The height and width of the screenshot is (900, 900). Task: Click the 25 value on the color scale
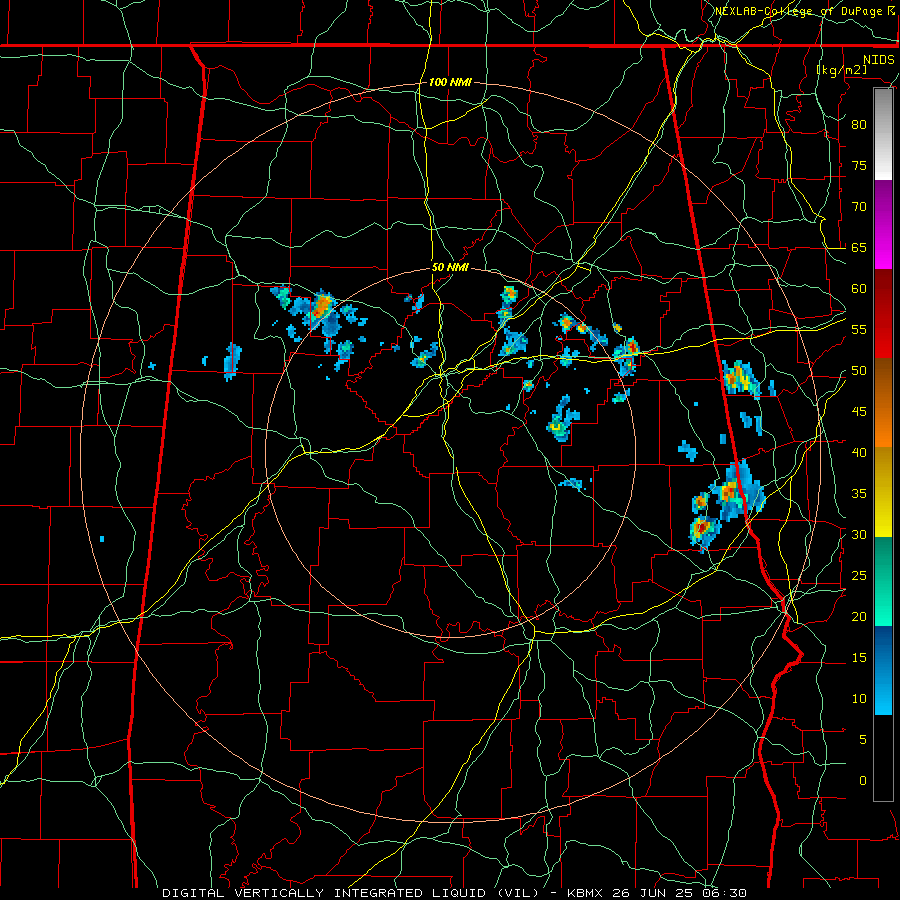point(859,576)
